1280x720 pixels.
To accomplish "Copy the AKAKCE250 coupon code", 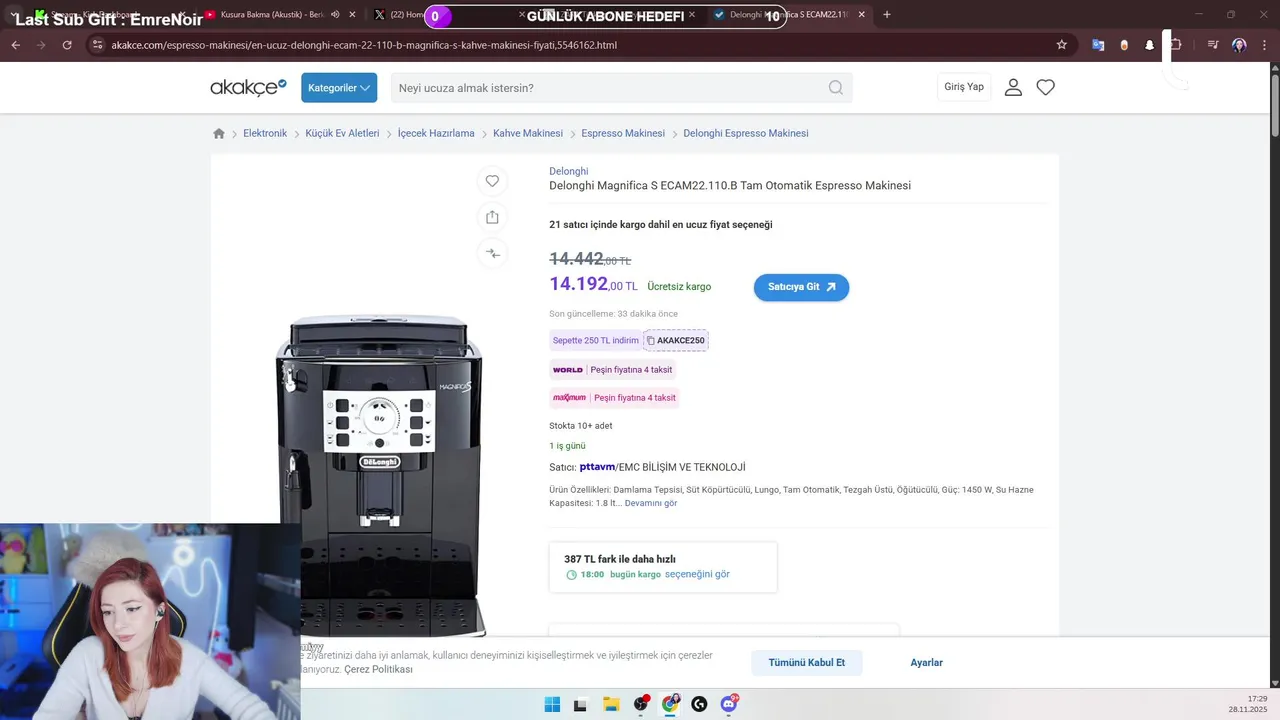I will coord(676,340).
